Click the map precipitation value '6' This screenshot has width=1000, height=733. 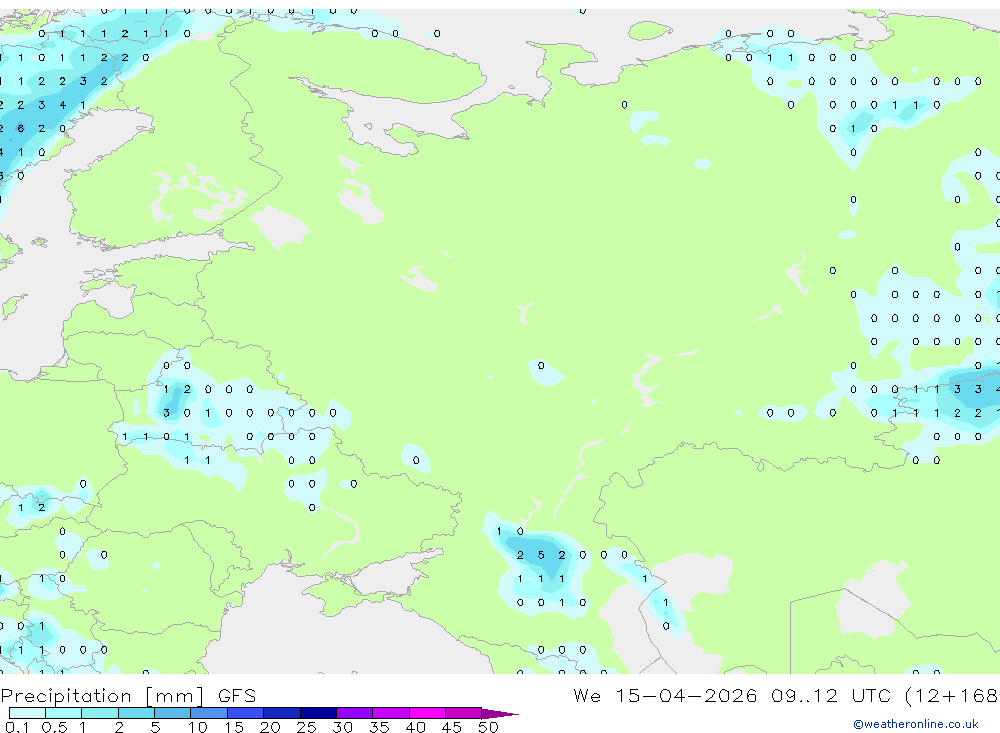tap(21, 128)
